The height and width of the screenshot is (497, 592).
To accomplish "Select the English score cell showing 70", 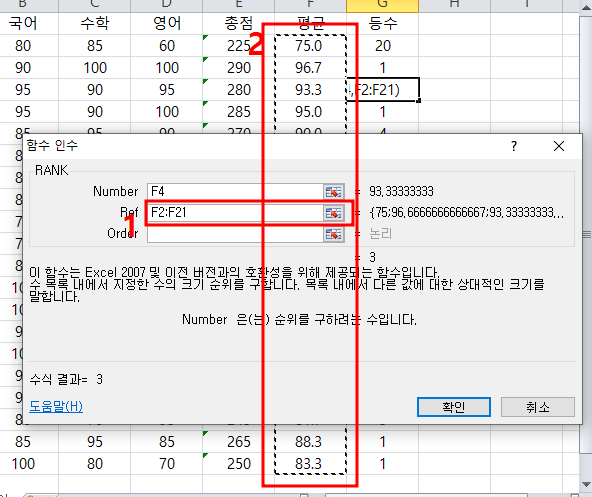I will point(167,463).
